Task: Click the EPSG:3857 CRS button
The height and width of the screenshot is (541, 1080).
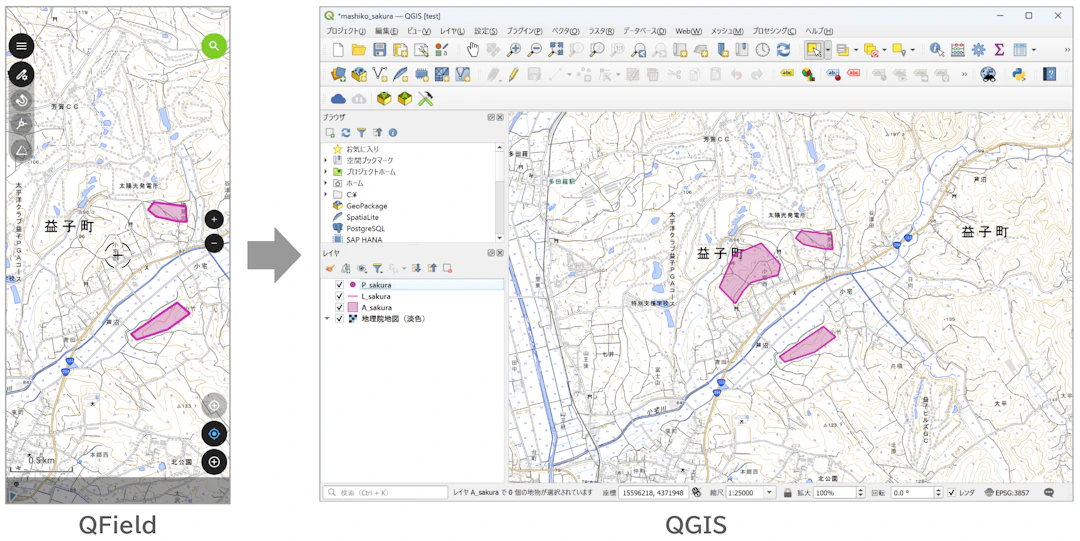Action: coord(1008,493)
